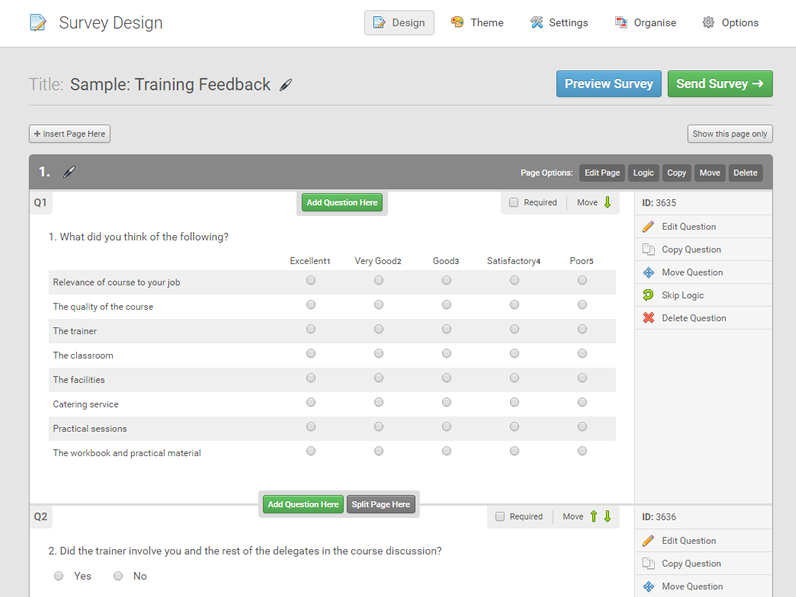Screen dimensions: 796x597
Task: Click the pencil icon in page 1 header
Action: pyautogui.click(x=69, y=172)
